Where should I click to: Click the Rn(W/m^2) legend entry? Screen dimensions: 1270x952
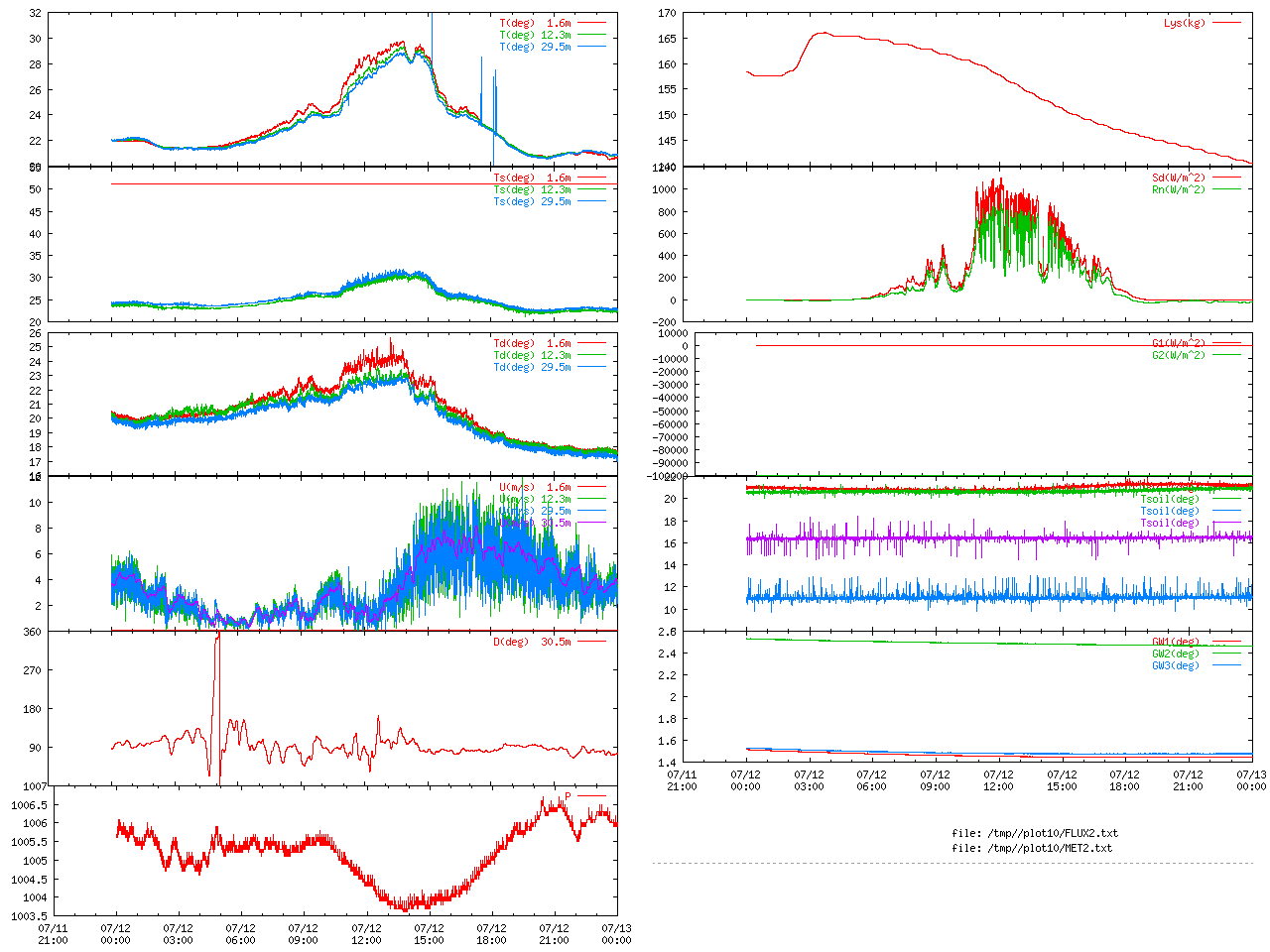1179,189
